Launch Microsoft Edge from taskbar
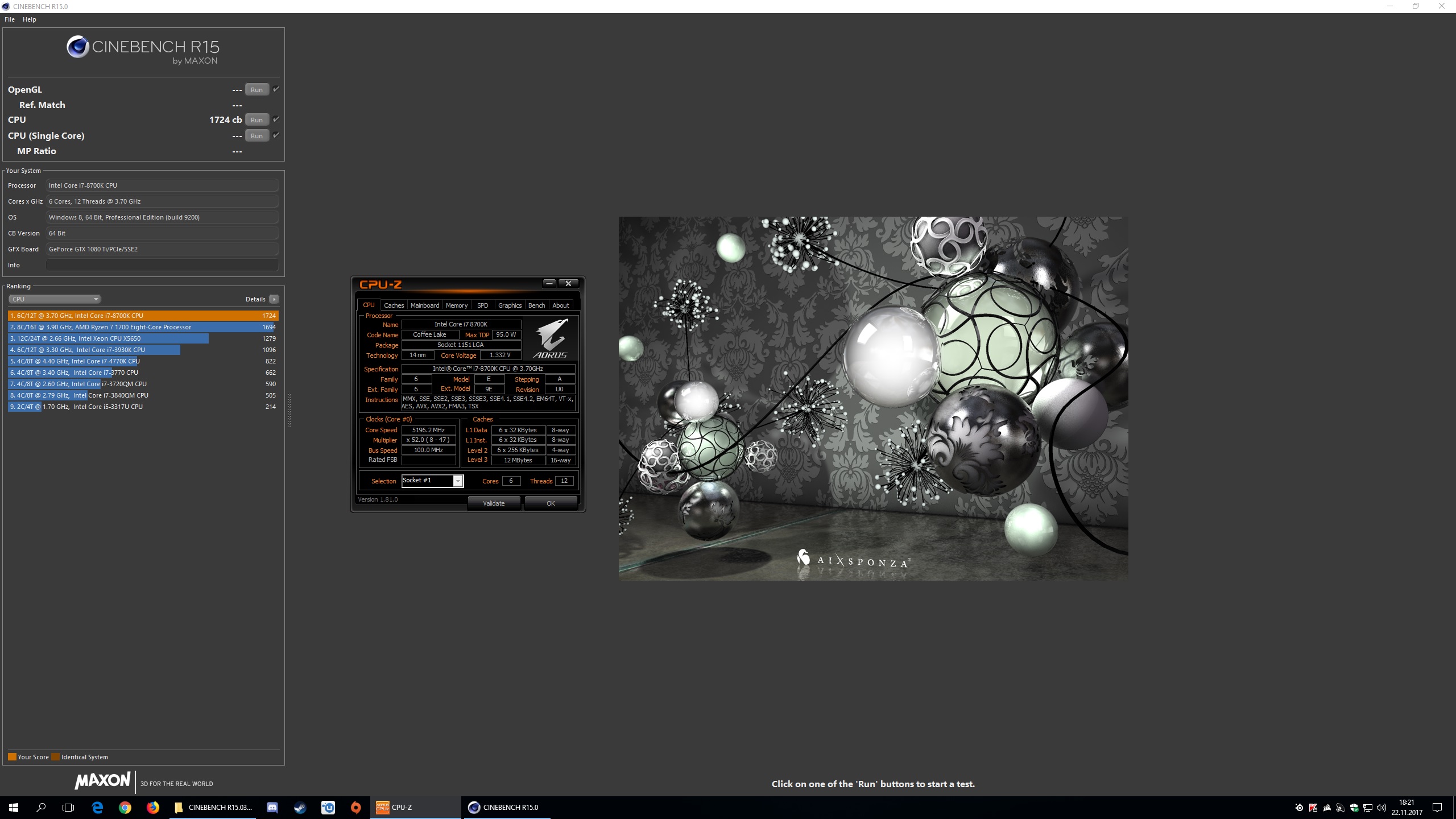 [97, 808]
